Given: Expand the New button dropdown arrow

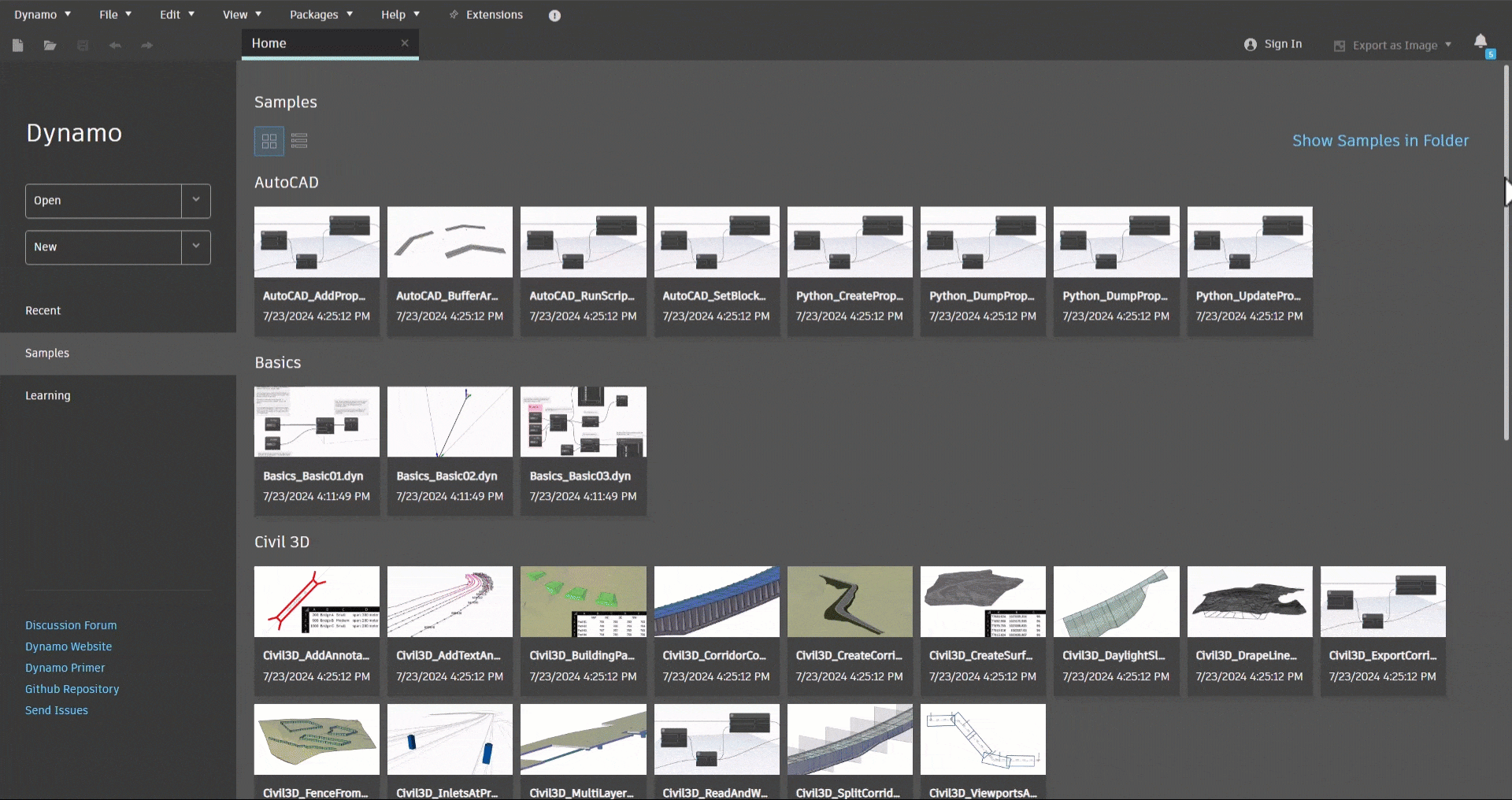Looking at the screenshot, I should pyautogui.click(x=196, y=246).
